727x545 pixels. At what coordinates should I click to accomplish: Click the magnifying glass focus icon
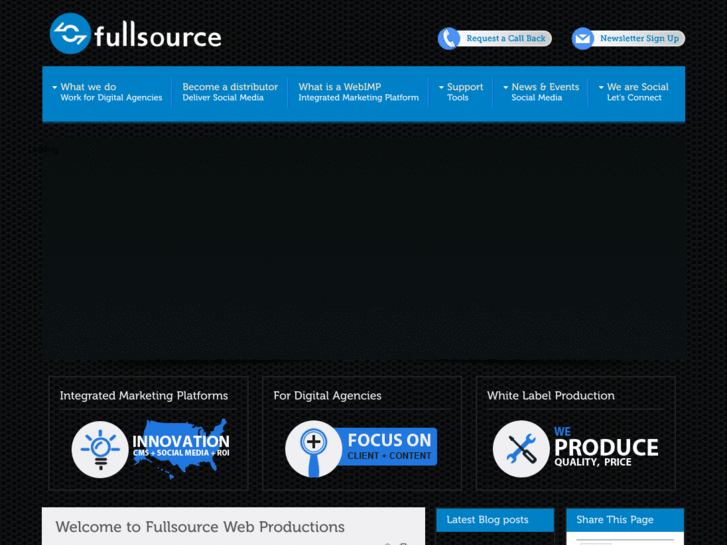coord(313,449)
